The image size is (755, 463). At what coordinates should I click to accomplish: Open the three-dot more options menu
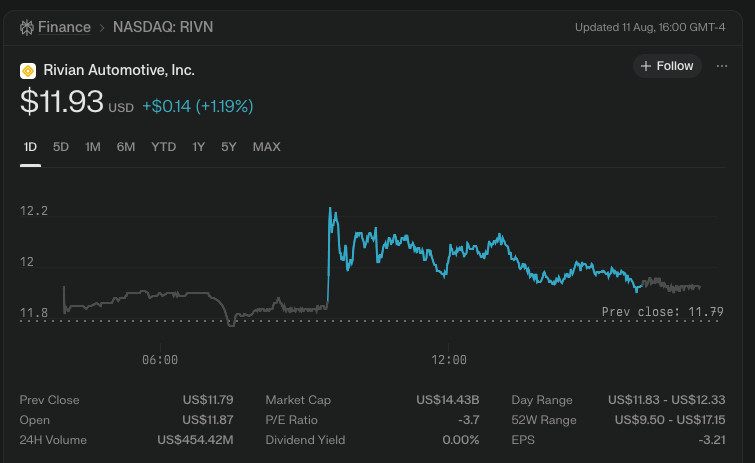pyautogui.click(x=721, y=66)
